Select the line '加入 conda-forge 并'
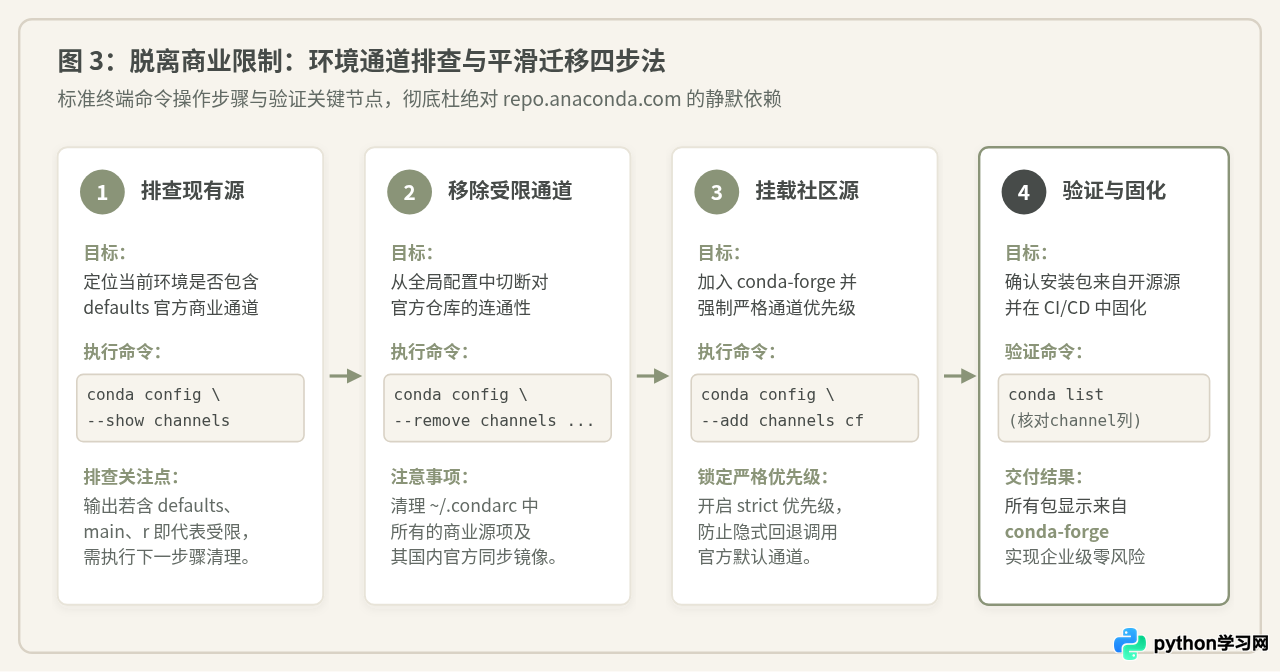The image size is (1280, 672). pyautogui.click(x=777, y=282)
